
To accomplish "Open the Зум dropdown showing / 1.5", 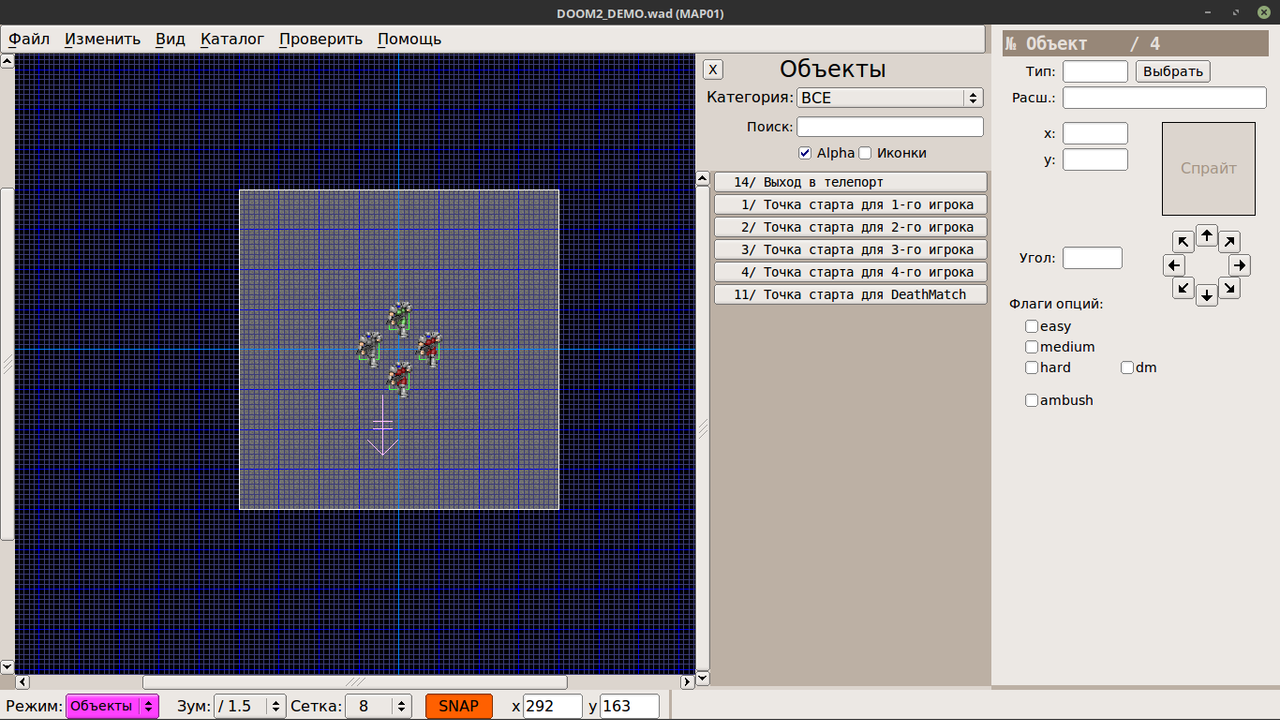I will [250, 706].
